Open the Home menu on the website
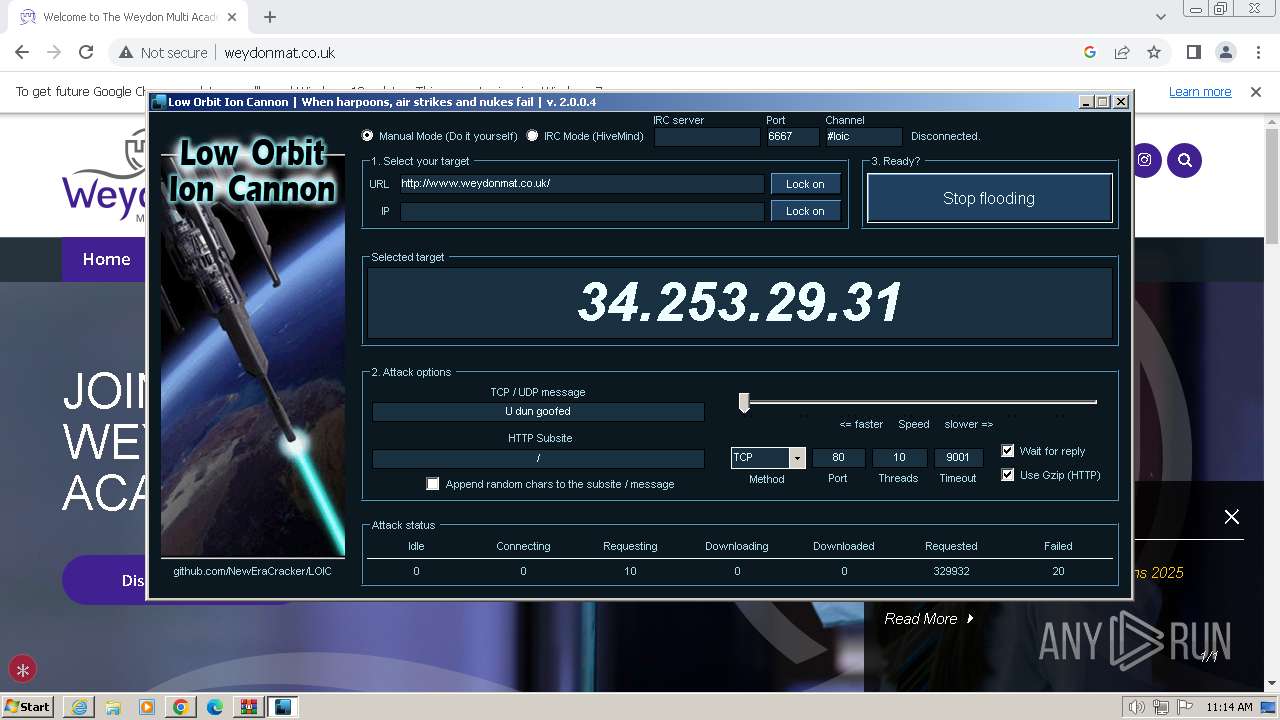Screen dimensions: 1280x720 pyautogui.click(x=106, y=259)
